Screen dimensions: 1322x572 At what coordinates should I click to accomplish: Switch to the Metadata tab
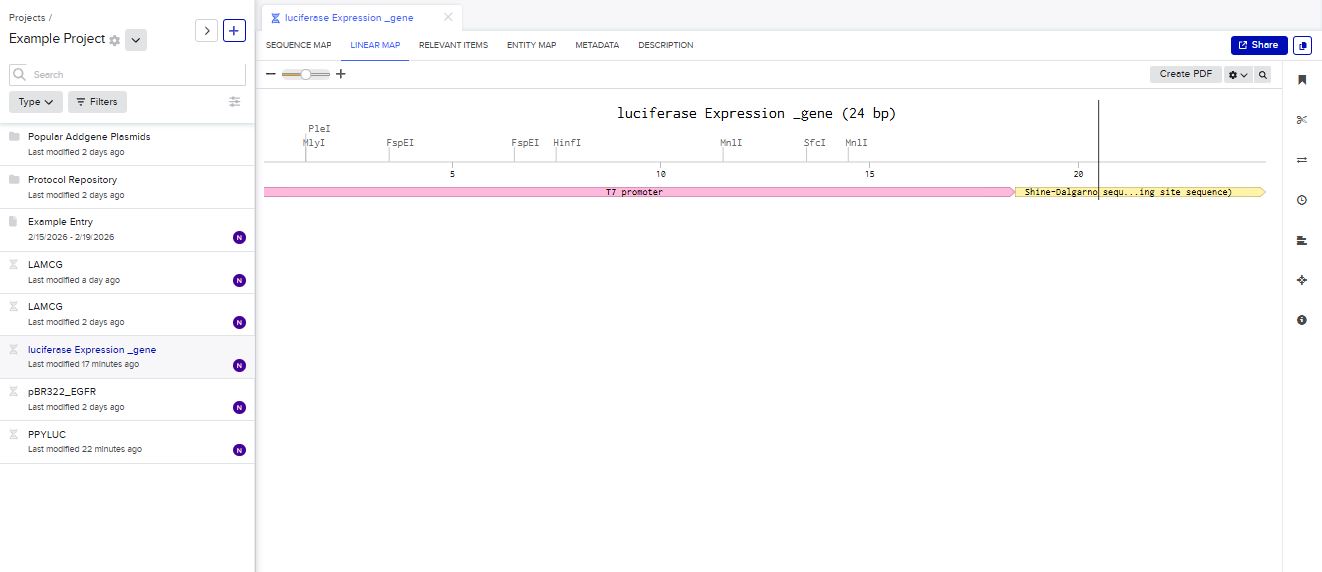[597, 45]
